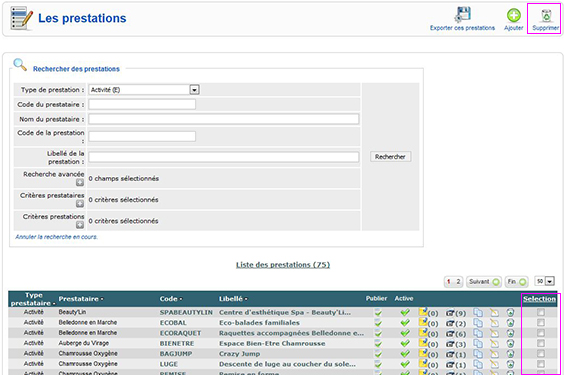Image resolution: width=564 pixels, height=375 pixels.
Task: Duplicate the SPABEAUTYLIN prestation
Action: (478, 312)
